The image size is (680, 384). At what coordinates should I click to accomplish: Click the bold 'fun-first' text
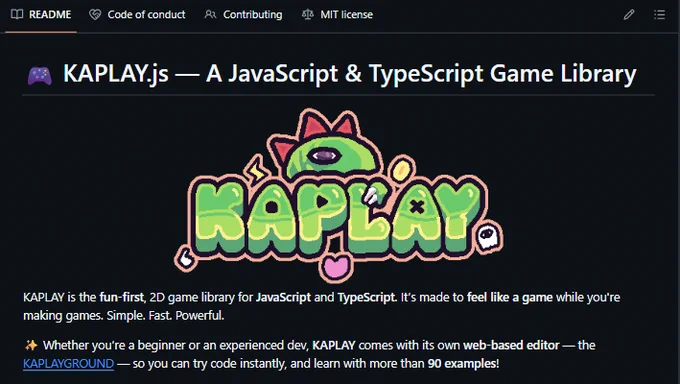(121, 297)
